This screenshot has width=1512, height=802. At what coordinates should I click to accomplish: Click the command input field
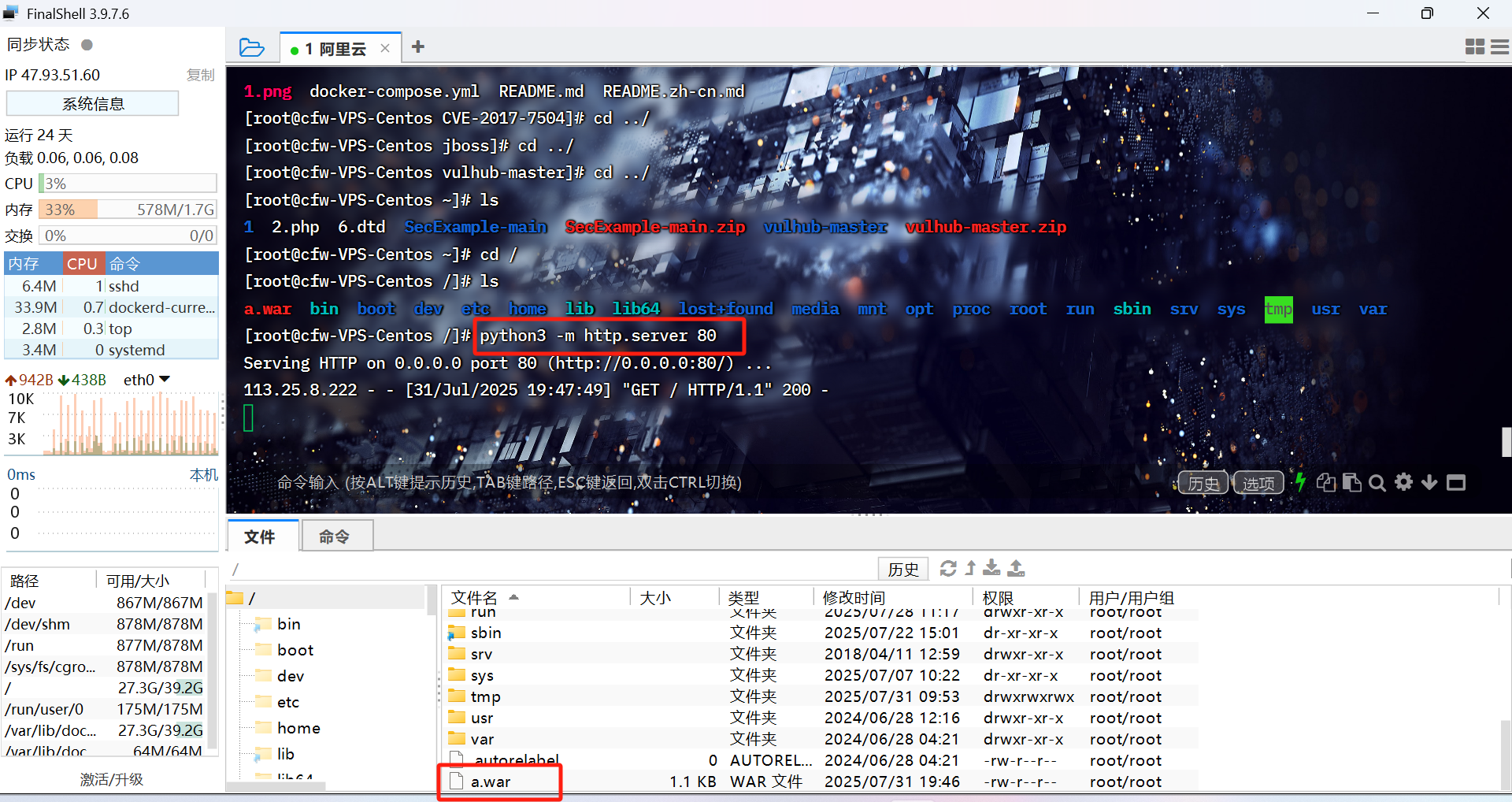(709, 482)
